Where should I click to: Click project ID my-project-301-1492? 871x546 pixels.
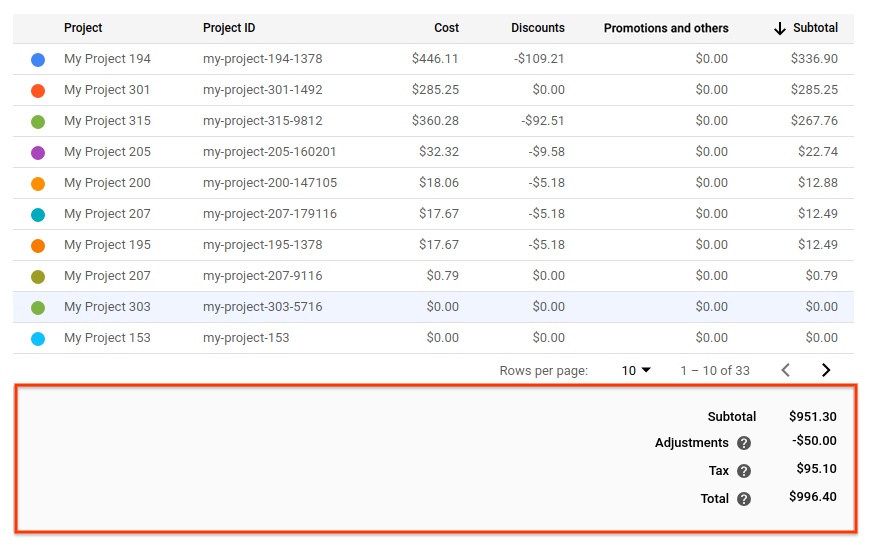(263, 89)
